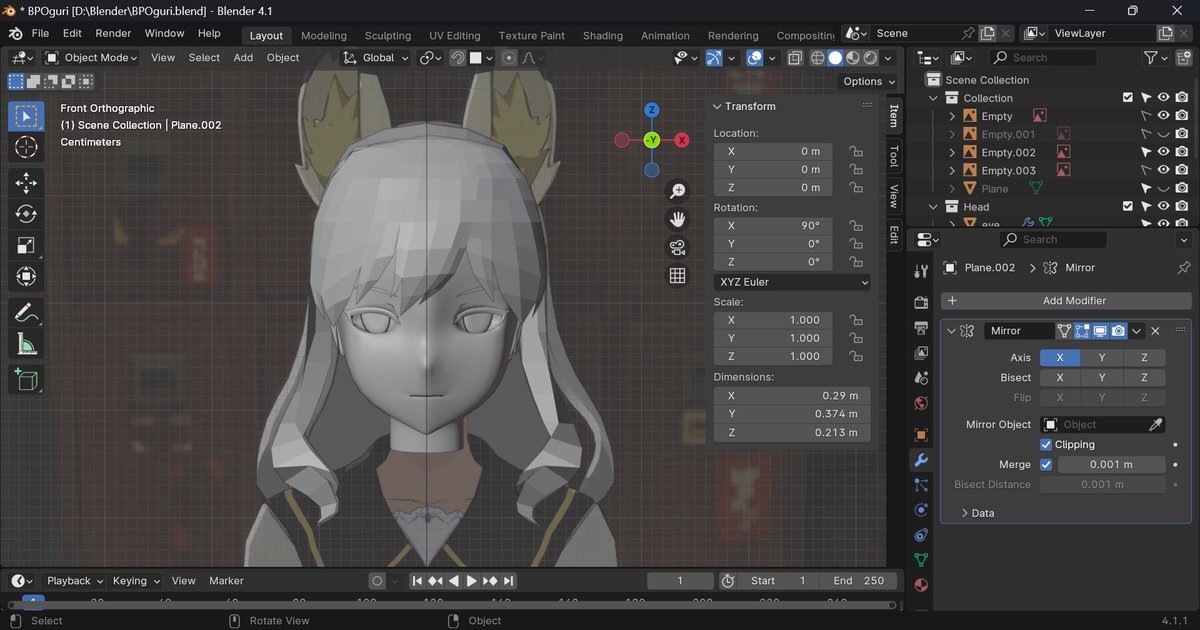Switch to orthographic grid view icon
Image resolution: width=1200 pixels, height=630 pixels.
click(x=677, y=276)
